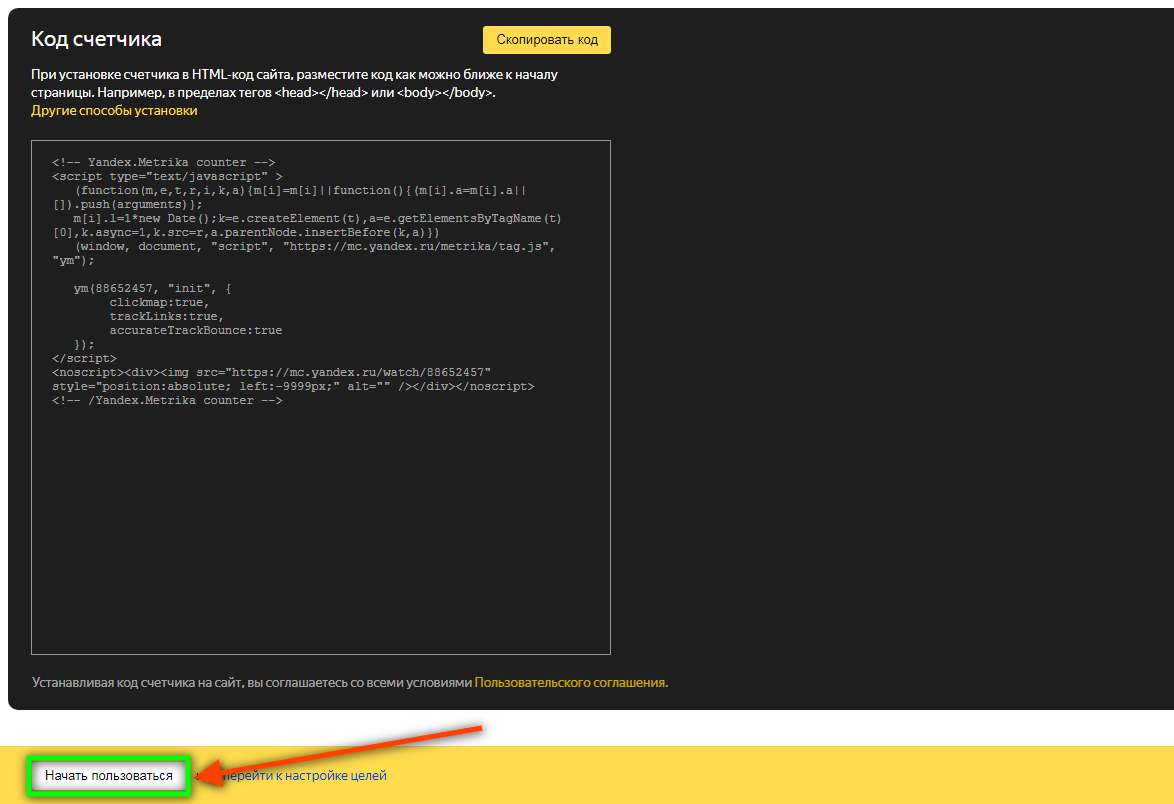Click the "clickmap:true," code line

(x=159, y=302)
